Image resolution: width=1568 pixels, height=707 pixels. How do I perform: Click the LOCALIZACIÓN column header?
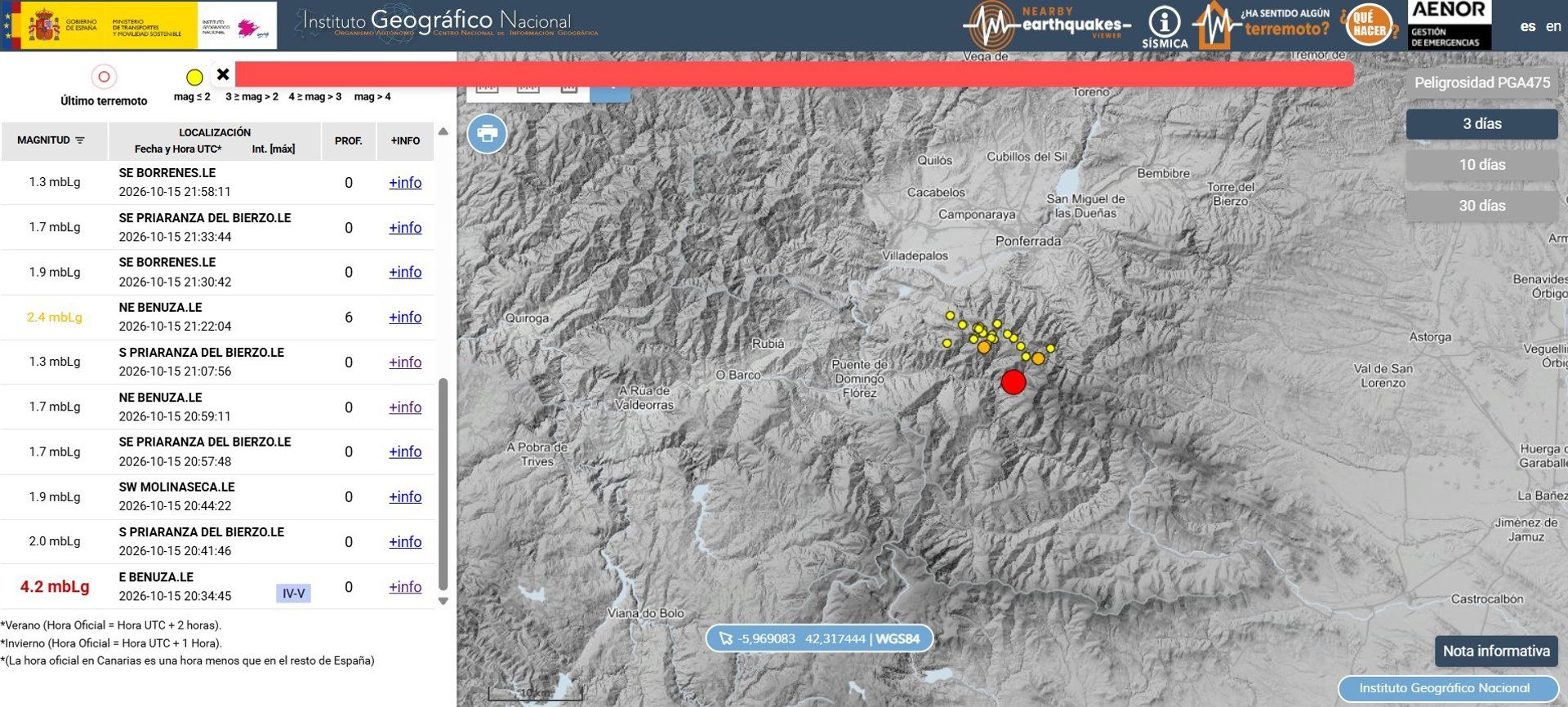(x=215, y=132)
